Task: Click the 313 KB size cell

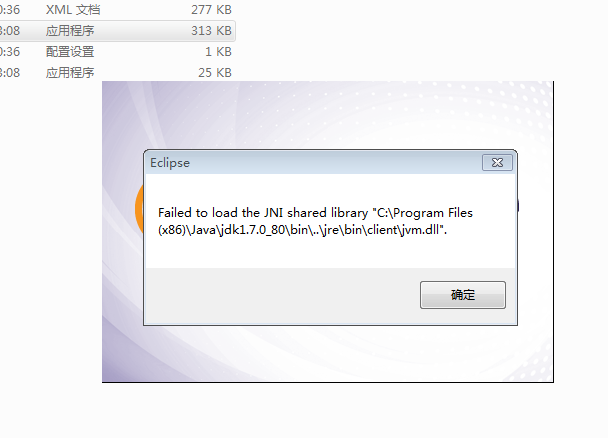Action: (x=211, y=31)
